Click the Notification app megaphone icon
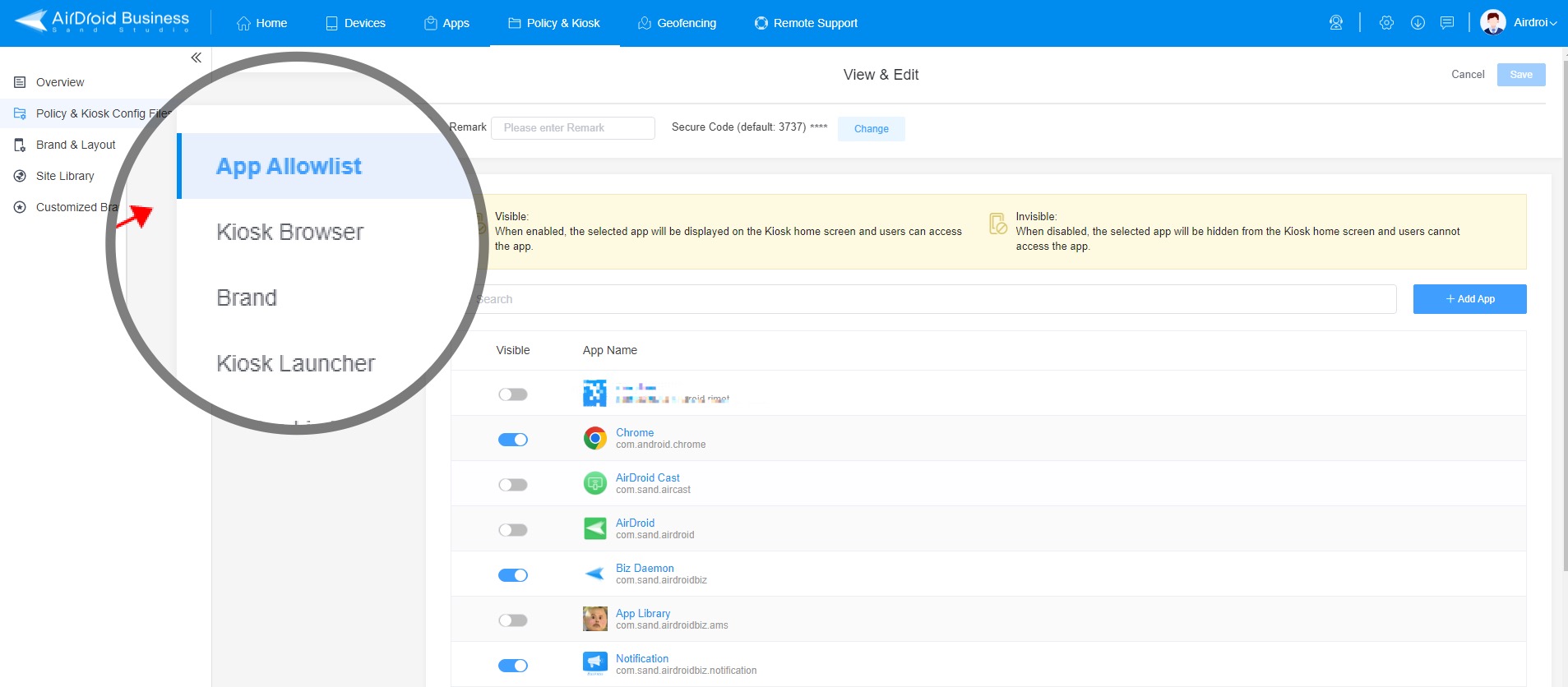 (x=594, y=662)
